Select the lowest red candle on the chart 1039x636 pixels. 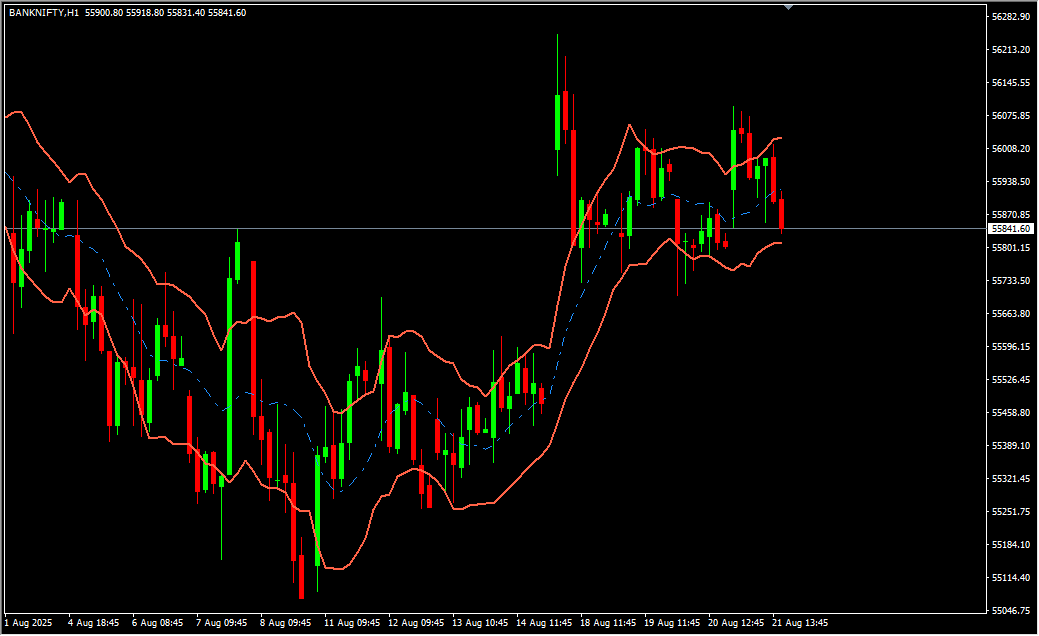pos(301,576)
